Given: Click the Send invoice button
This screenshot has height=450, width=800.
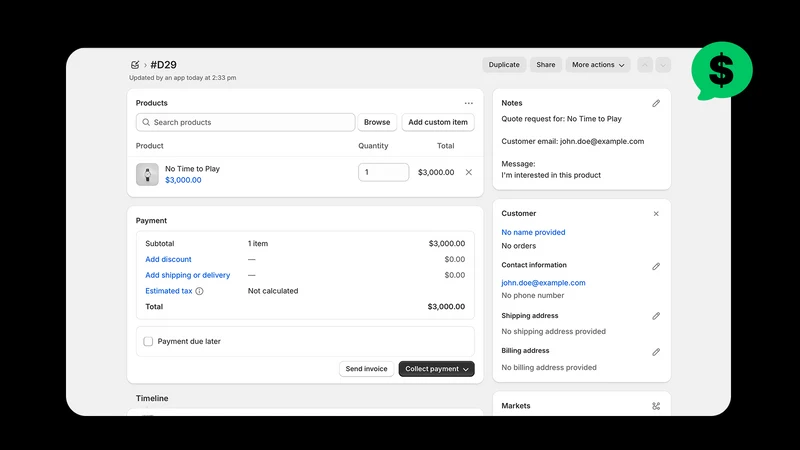Looking at the screenshot, I should [366, 369].
